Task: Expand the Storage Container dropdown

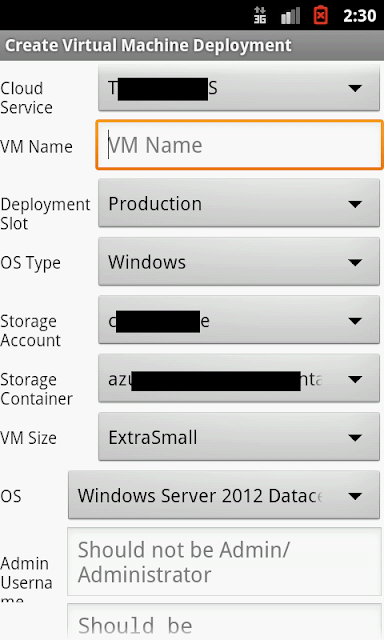Action: [x=239, y=379]
